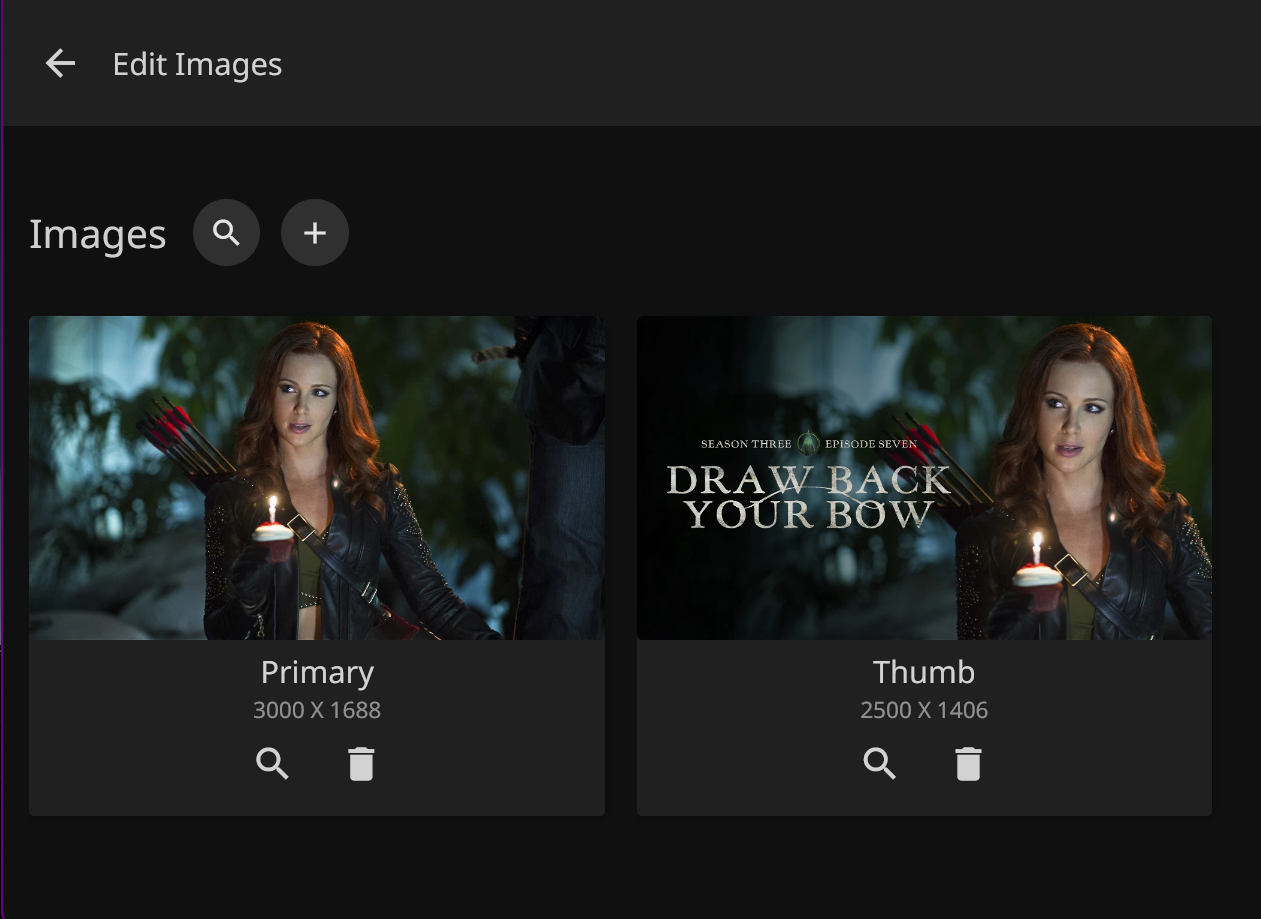Add a new image with plus button
Image resolution: width=1261 pixels, height=919 pixels.
pyautogui.click(x=315, y=233)
